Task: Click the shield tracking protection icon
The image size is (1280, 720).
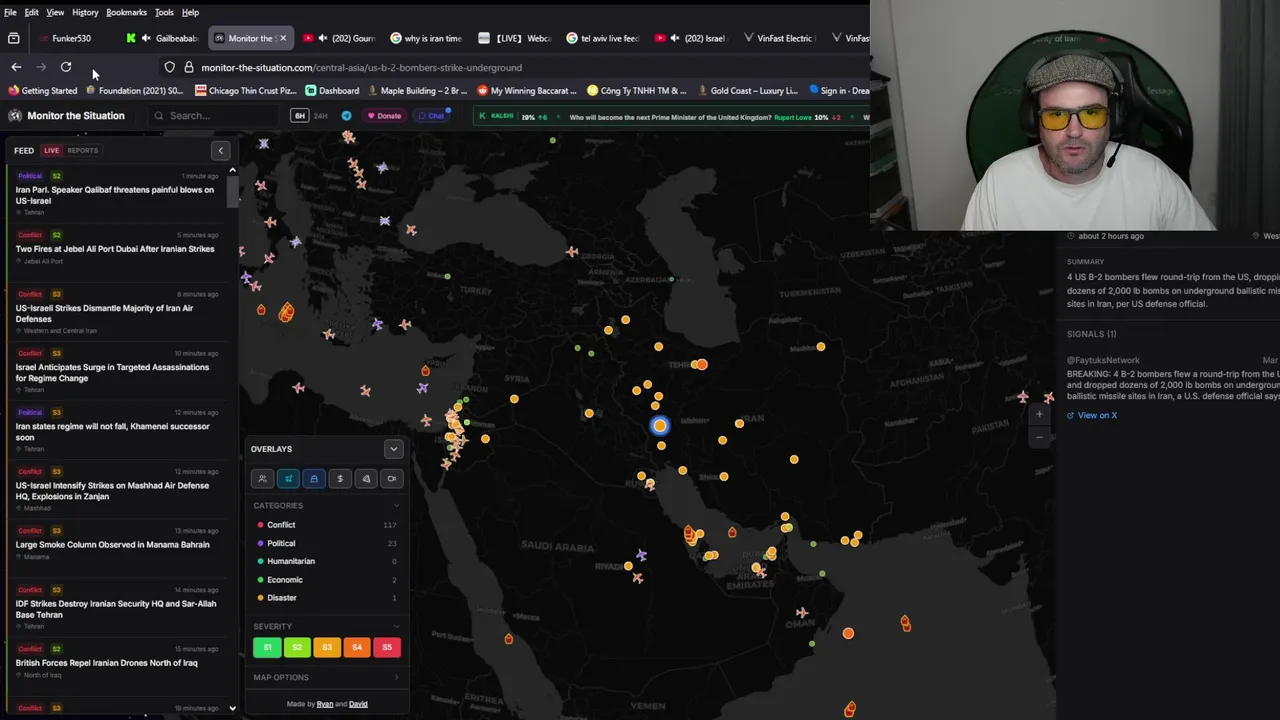Action: (170, 67)
